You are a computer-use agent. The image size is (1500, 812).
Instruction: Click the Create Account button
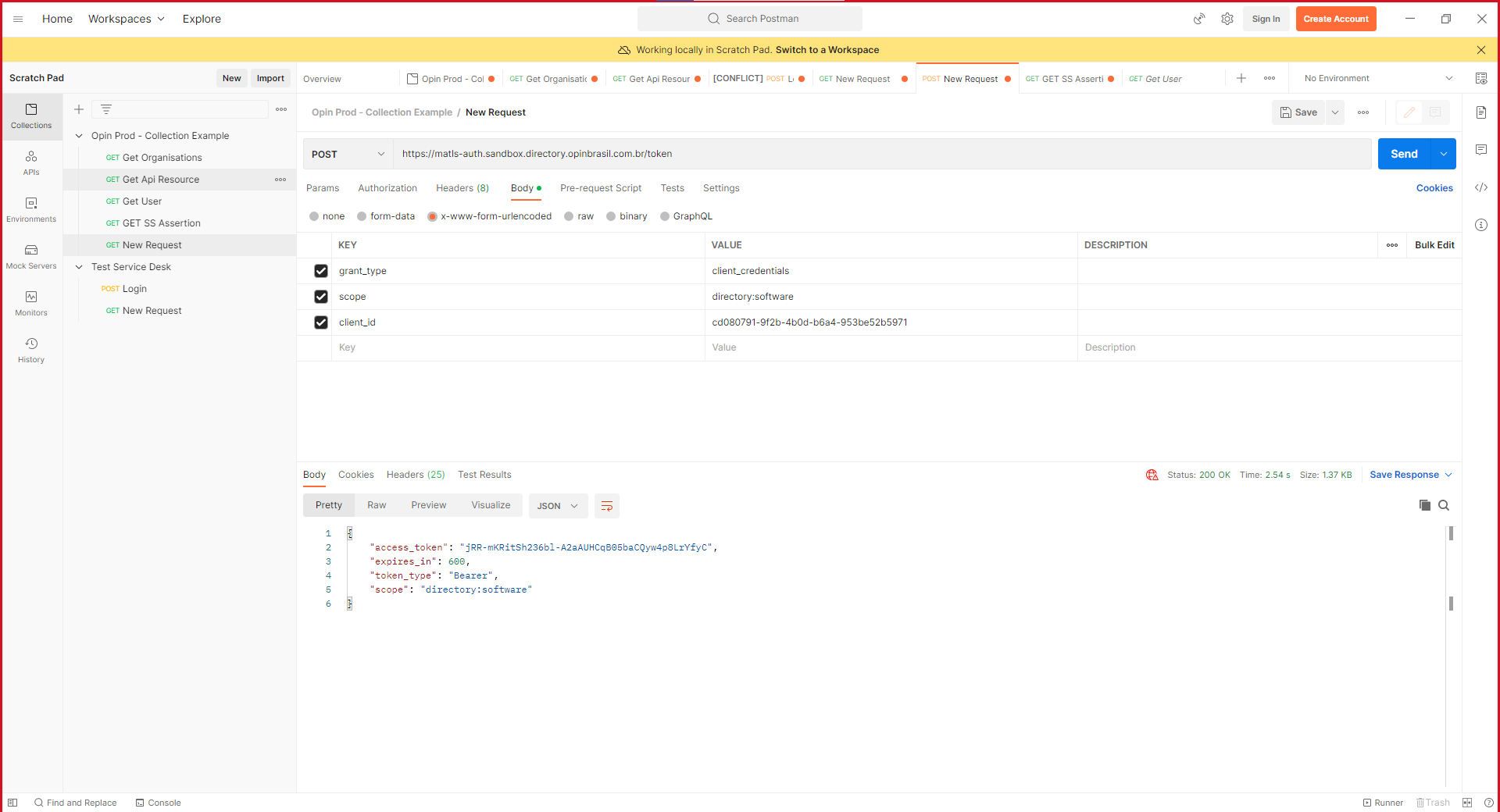tap(1336, 19)
